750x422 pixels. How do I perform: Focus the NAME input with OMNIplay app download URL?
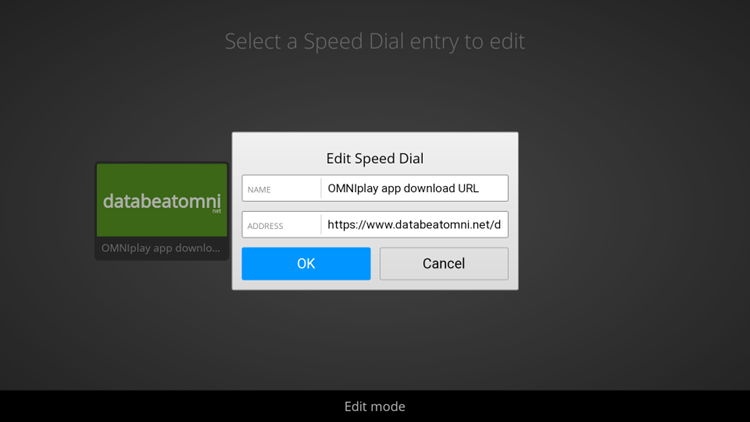(375, 188)
